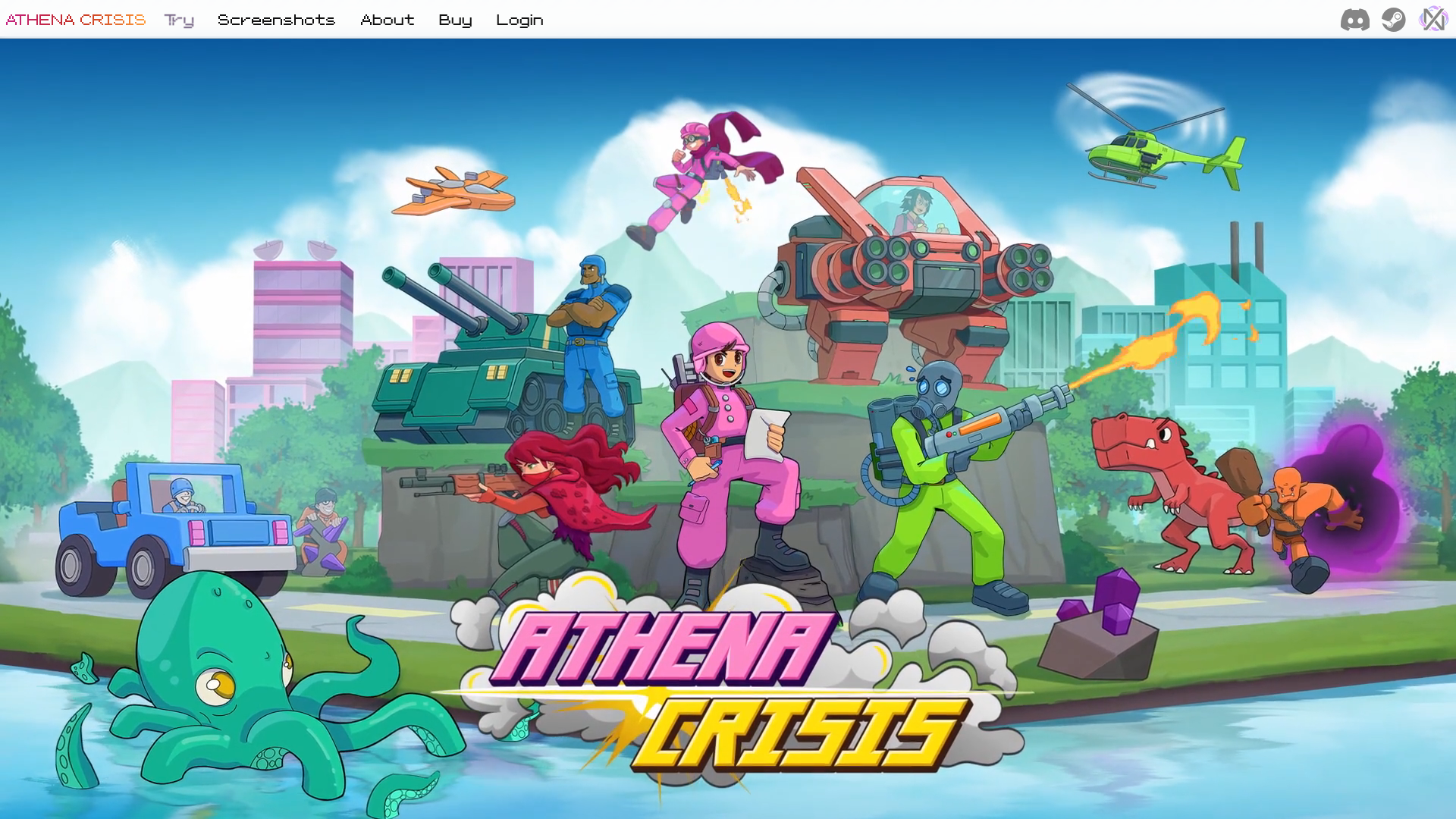The width and height of the screenshot is (1456, 819).
Task: Open the Steam store icon link
Action: pyautogui.click(x=1394, y=20)
